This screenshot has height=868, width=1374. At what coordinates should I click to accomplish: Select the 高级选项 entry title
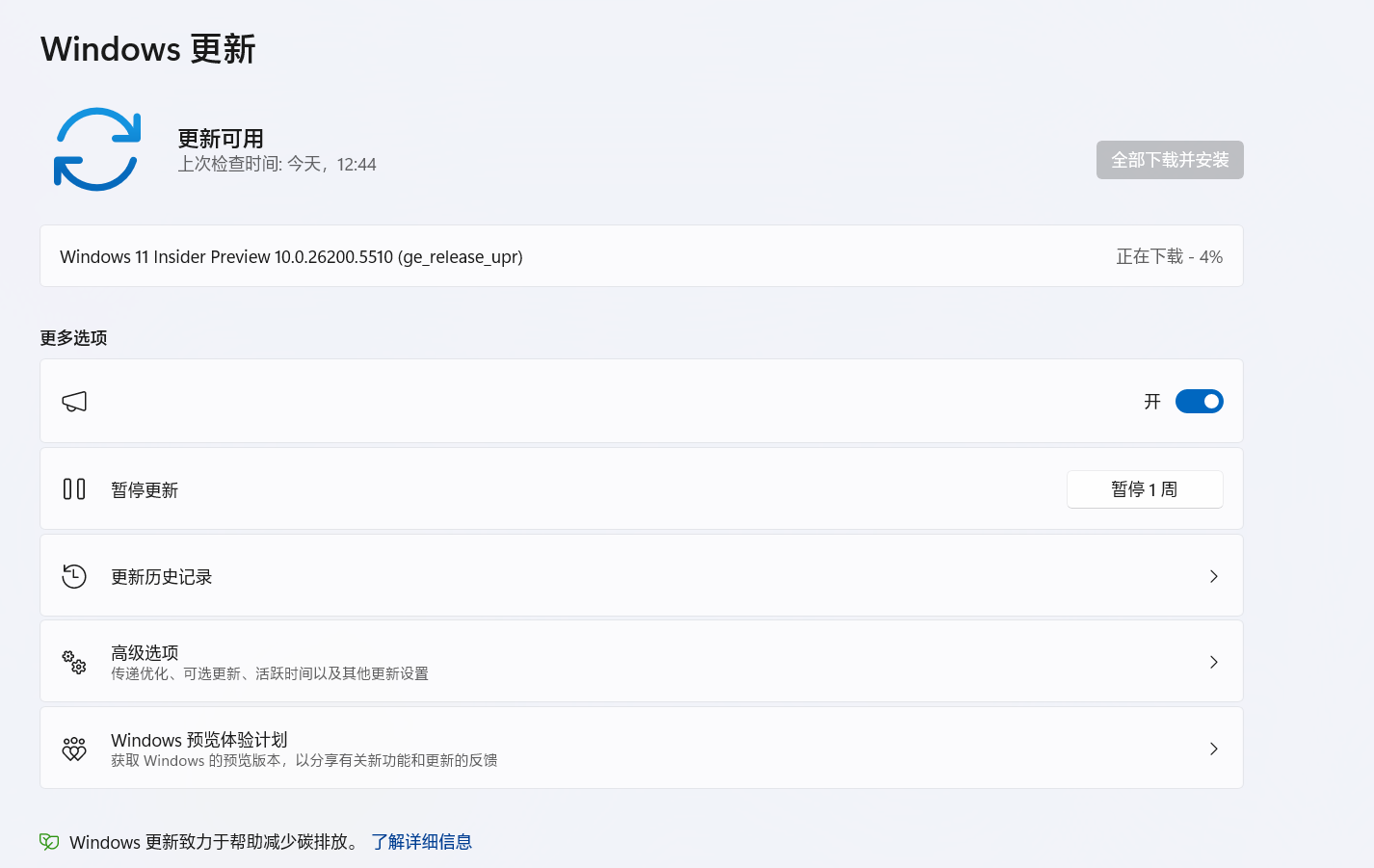tap(145, 652)
